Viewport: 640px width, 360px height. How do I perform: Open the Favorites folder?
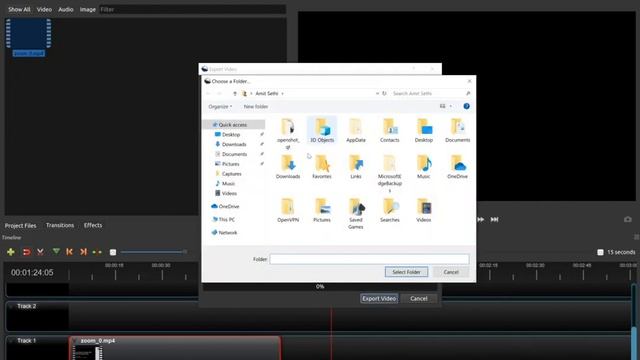click(x=322, y=167)
